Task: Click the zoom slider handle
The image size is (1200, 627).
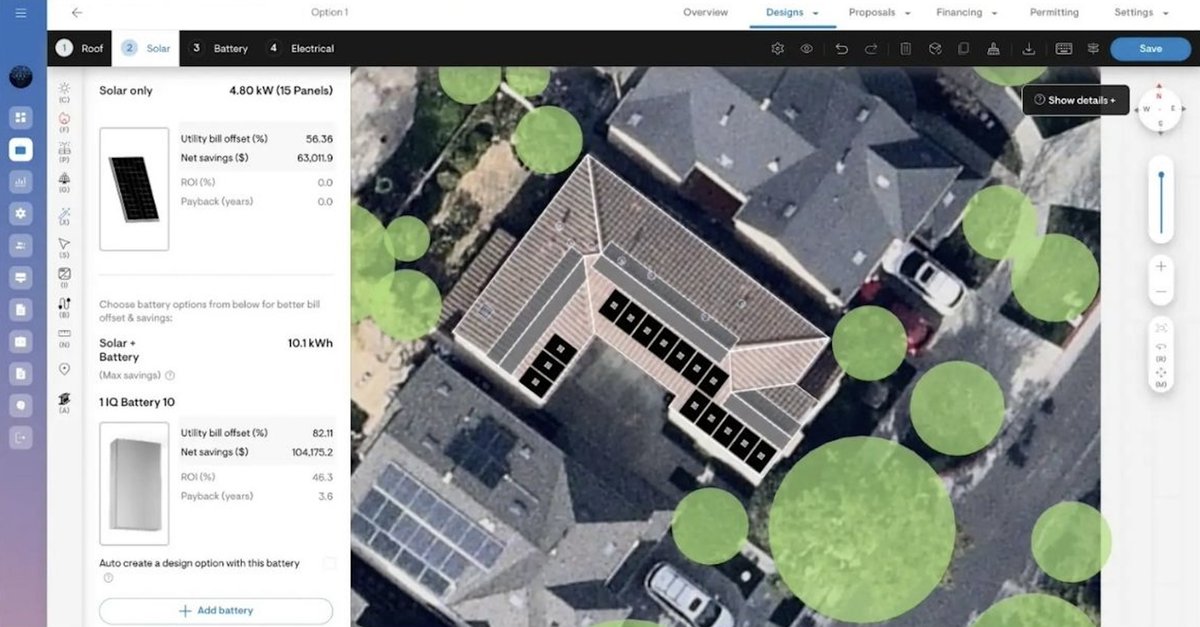Action: pos(1161,176)
